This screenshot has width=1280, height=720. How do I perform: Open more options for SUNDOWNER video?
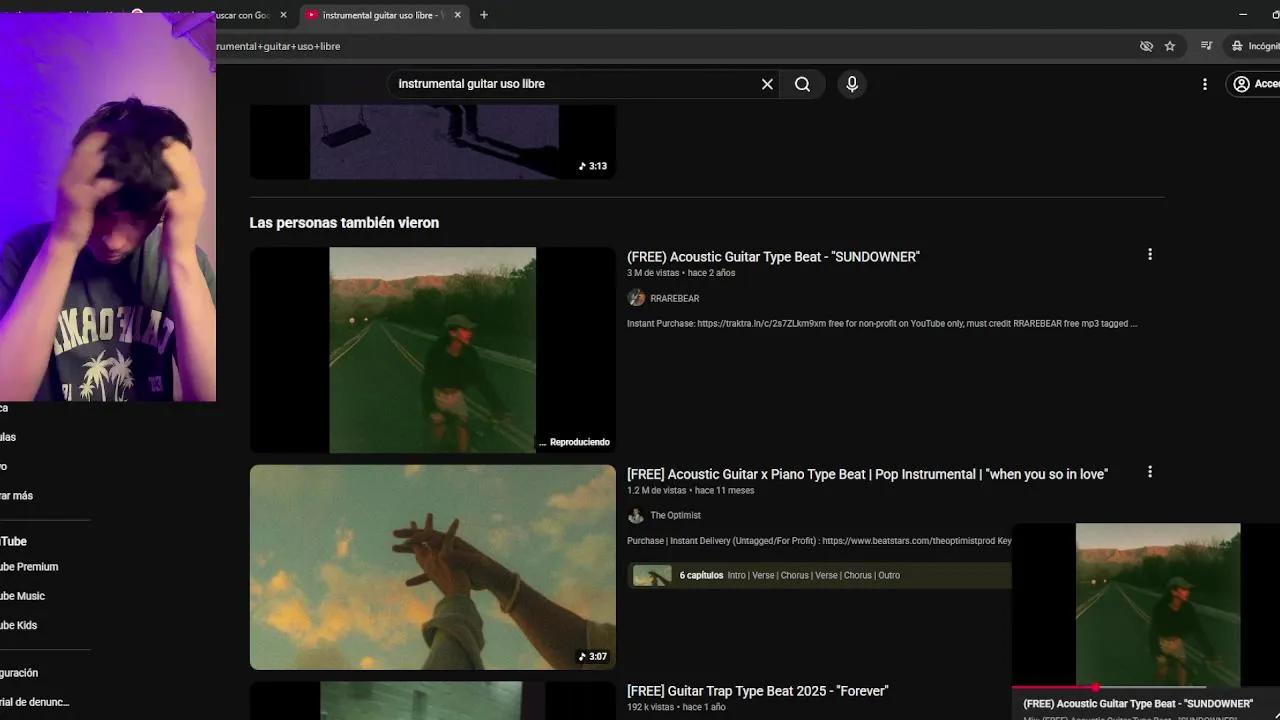tap(1150, 255)
